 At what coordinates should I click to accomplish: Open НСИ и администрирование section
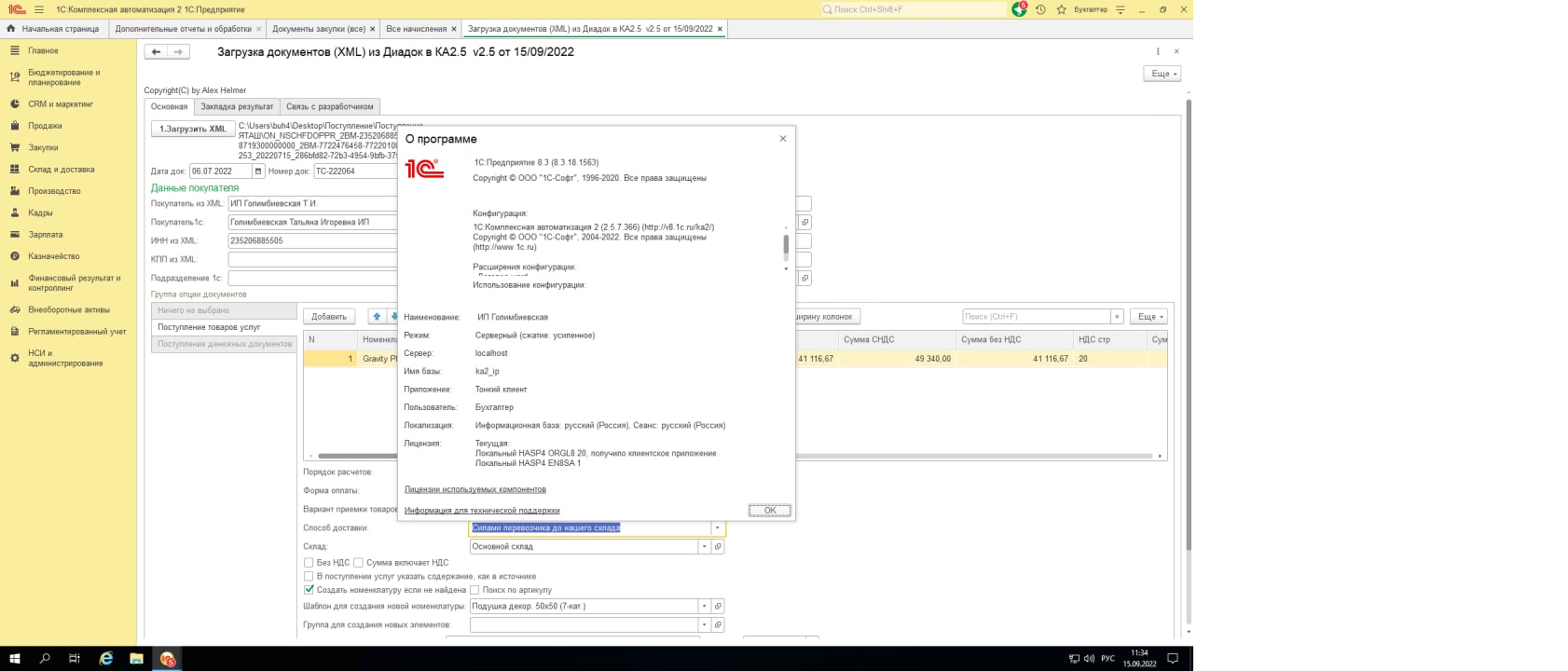[x=65, y=359]
